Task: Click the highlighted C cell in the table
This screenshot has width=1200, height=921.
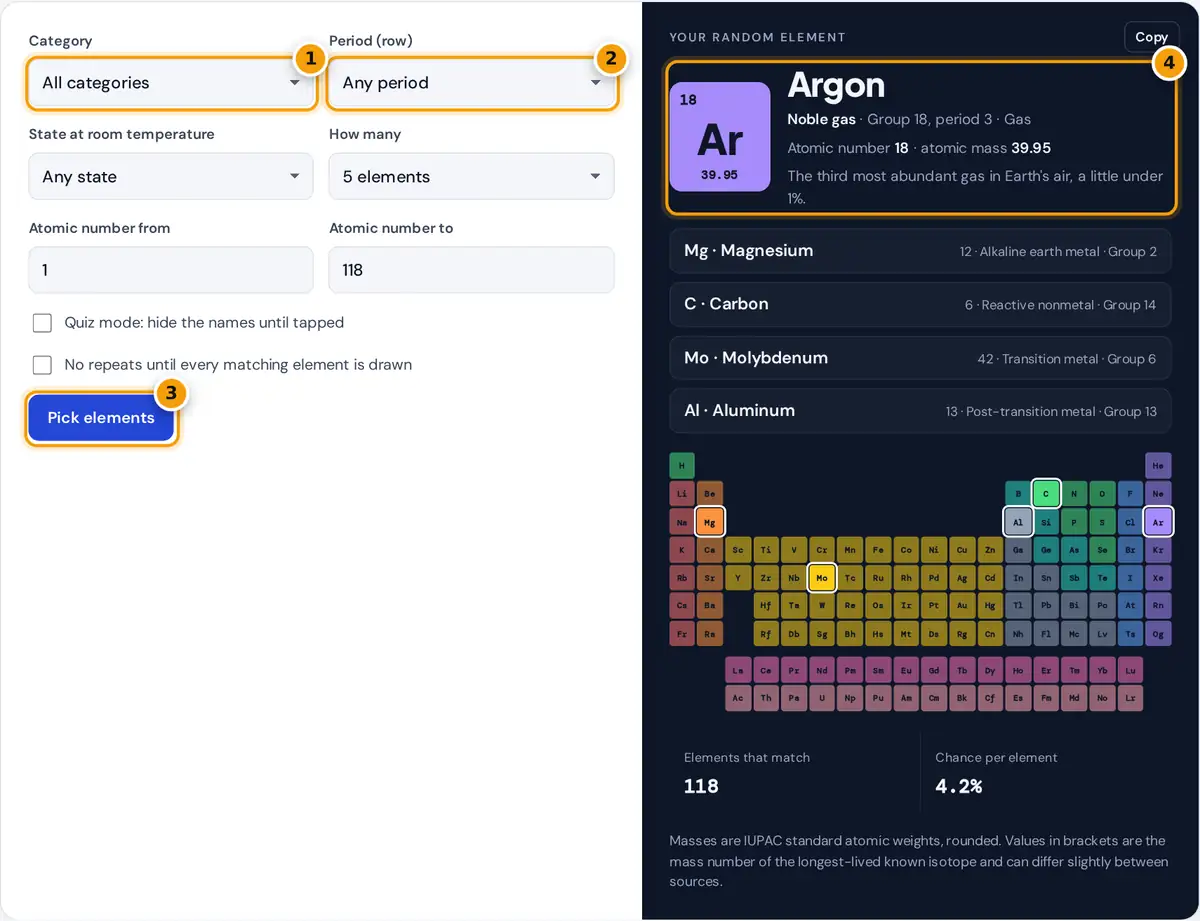Action: coord(1046,494)
